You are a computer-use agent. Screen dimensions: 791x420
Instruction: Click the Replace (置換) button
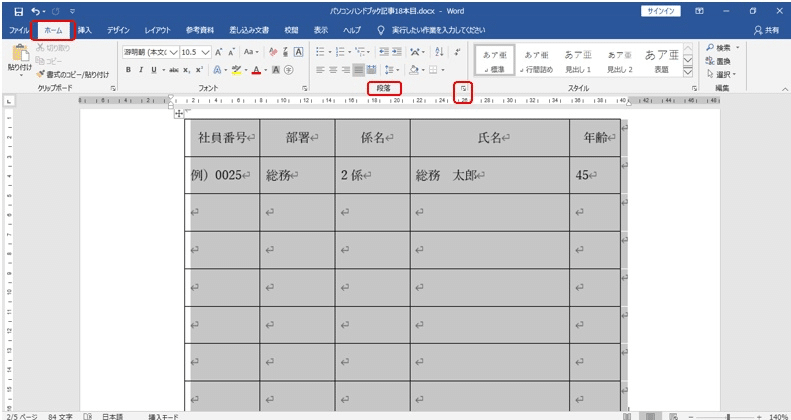[719, 61]
